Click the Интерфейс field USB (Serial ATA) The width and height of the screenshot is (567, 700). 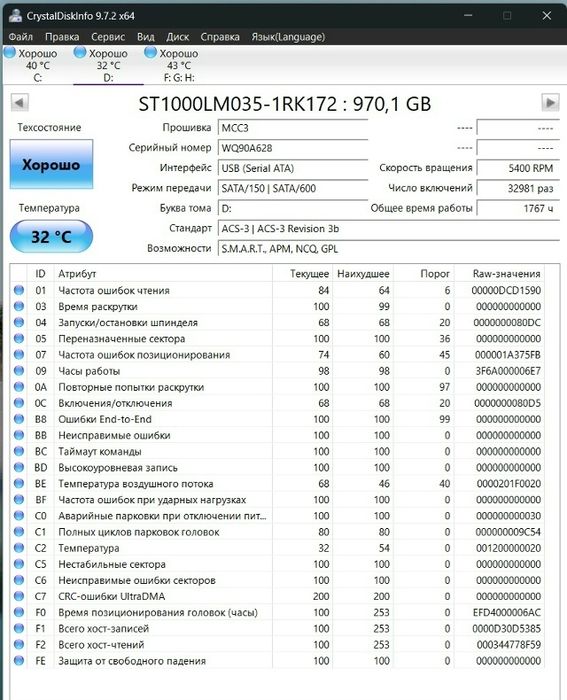[x=293, y=168]
